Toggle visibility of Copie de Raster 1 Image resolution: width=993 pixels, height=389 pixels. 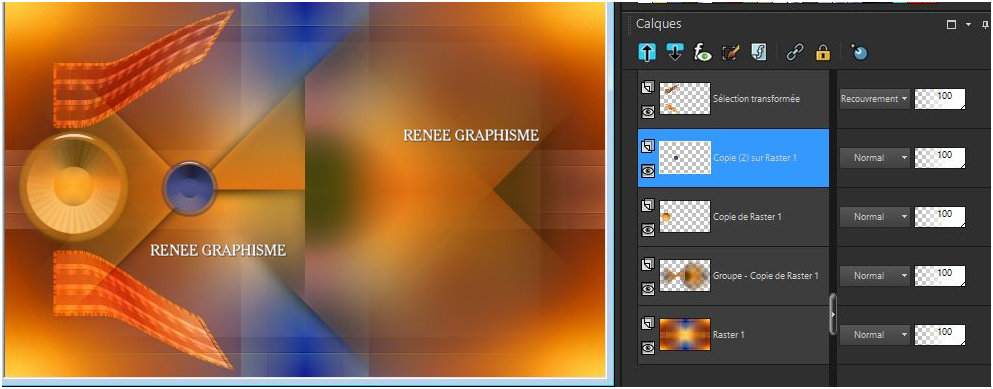(x=648, y=230)
